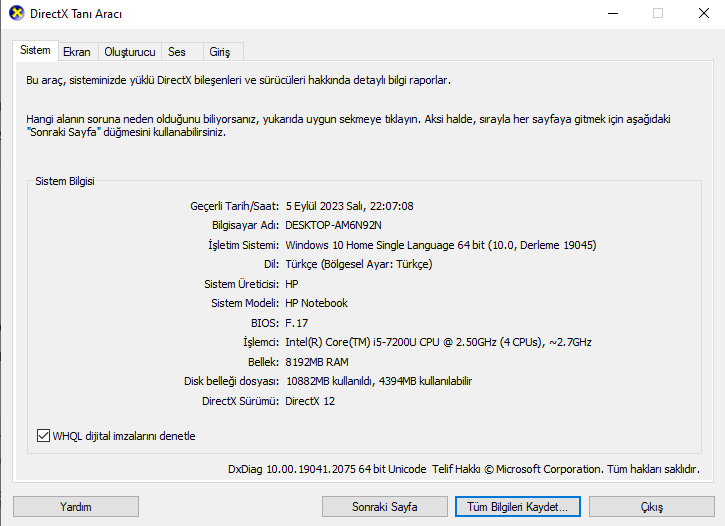Click the İşlemci label
This screenshot has height=526, width=725.
tap(261, 342)
